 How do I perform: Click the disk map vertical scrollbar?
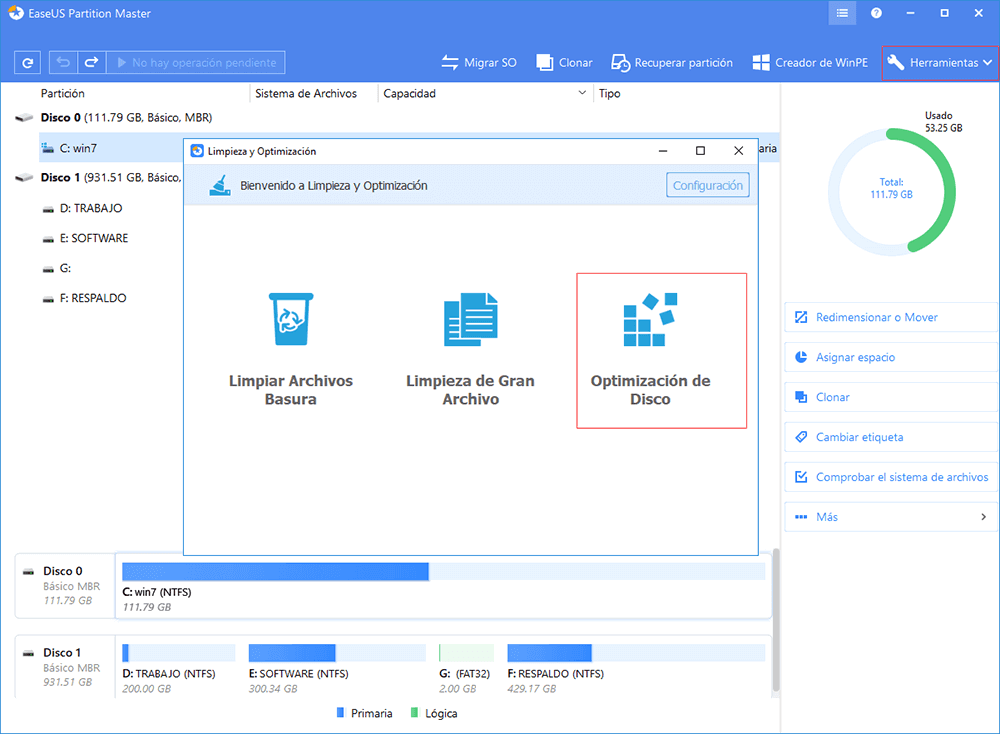point(776,620)
